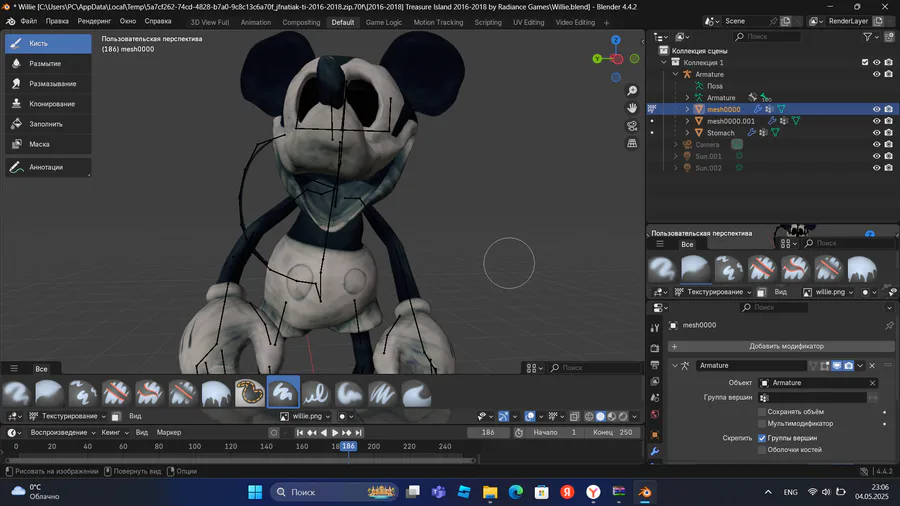Image resolution: width=900 pixels, height=506 pixels.
Task: Pick the highlighted active brush thumbnail
Action: click(283, 392)
